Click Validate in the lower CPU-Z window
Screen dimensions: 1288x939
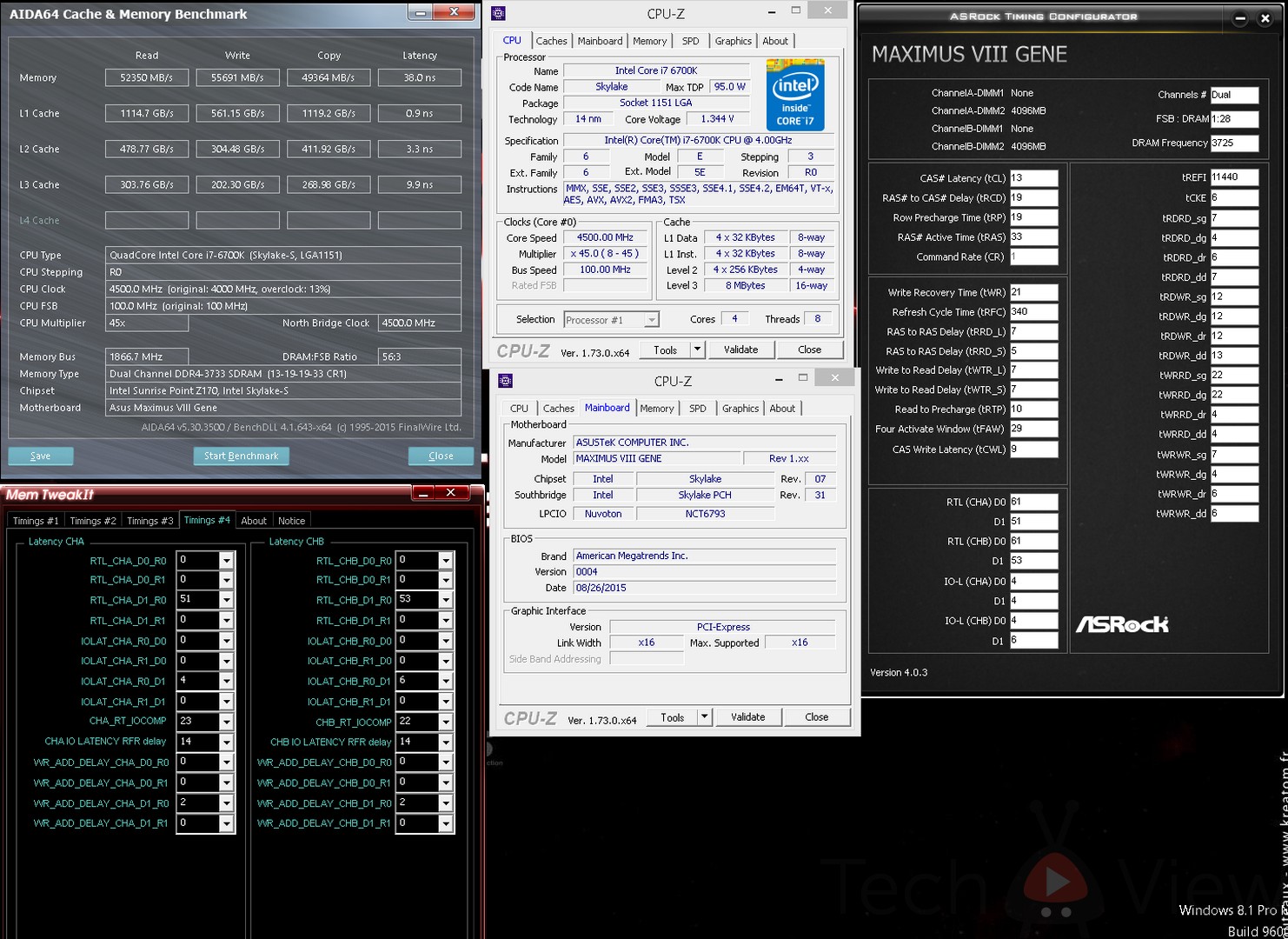click(747, 717)
